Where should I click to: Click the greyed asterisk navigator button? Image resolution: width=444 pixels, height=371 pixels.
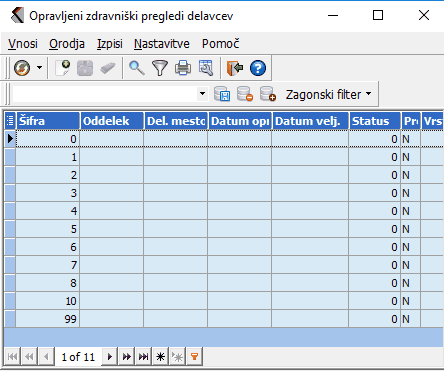pos(177,357)
